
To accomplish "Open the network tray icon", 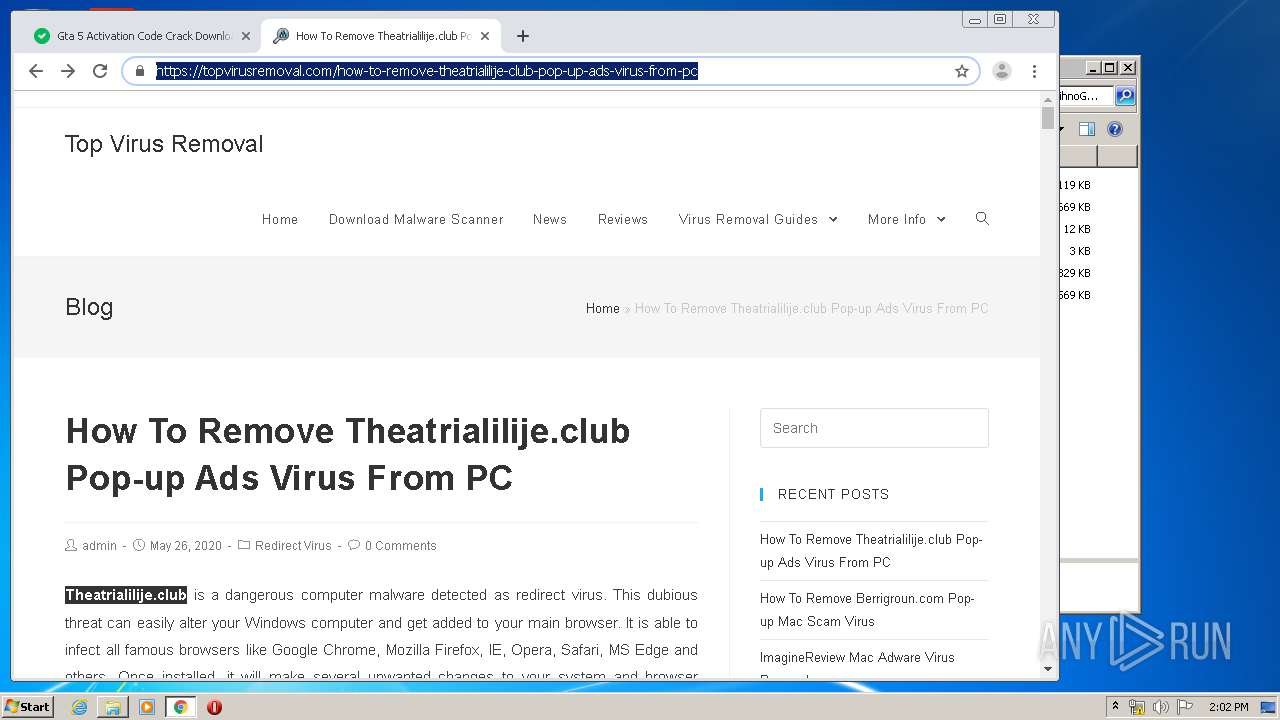I will tap(1137, 707).
